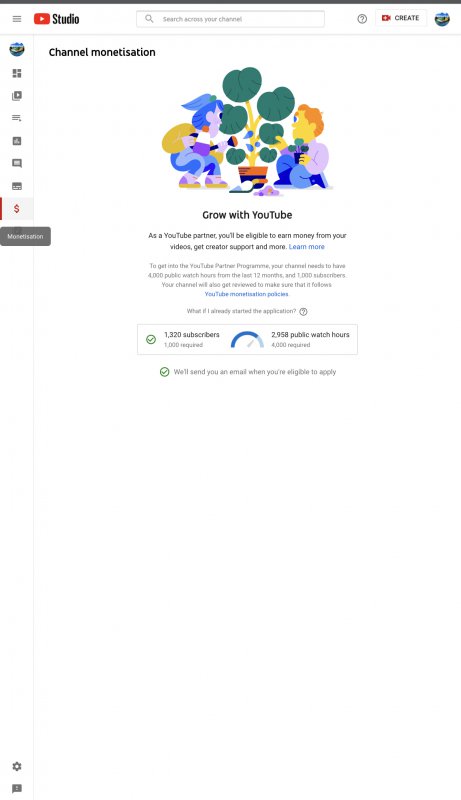Open the Playlists sidebar icon

tap(17, 118)
